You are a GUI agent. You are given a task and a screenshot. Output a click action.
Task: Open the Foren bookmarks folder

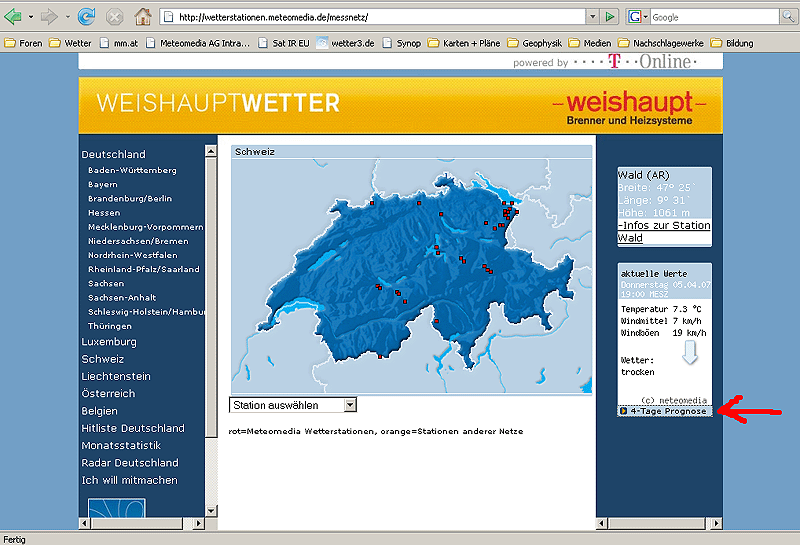click(24, 43)
